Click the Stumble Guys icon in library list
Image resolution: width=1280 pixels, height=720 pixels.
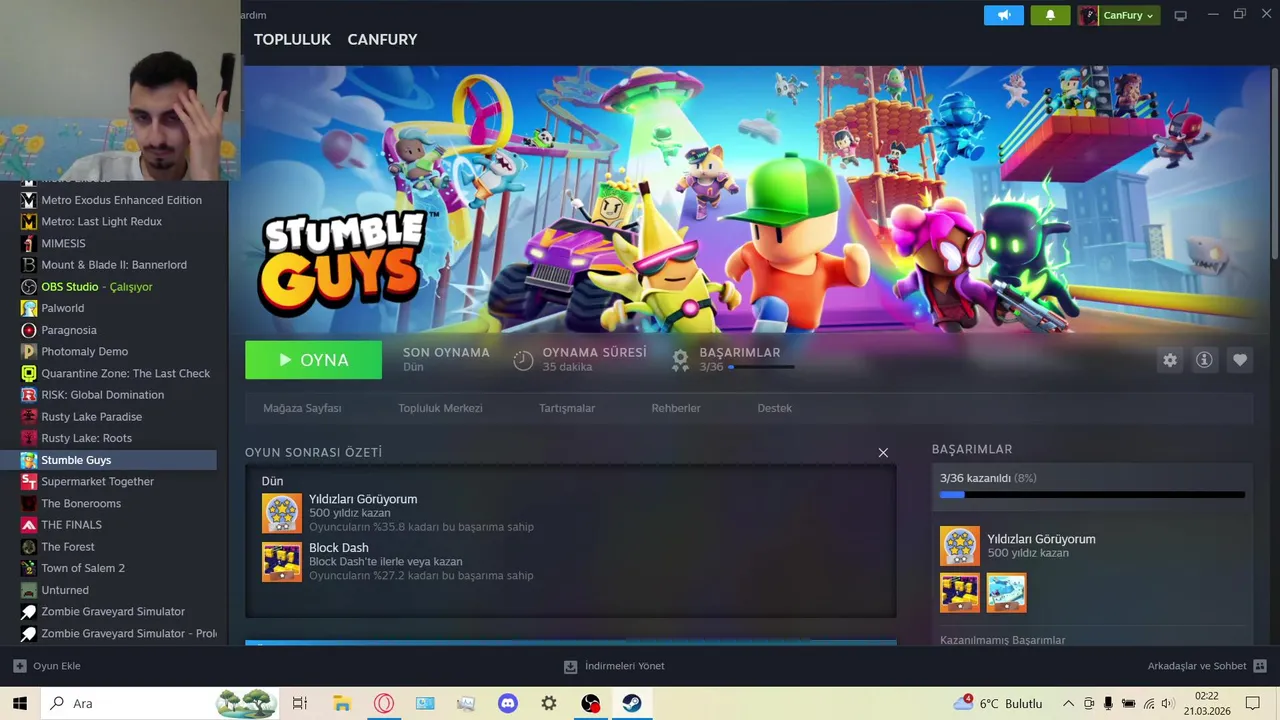pos(29,460)
